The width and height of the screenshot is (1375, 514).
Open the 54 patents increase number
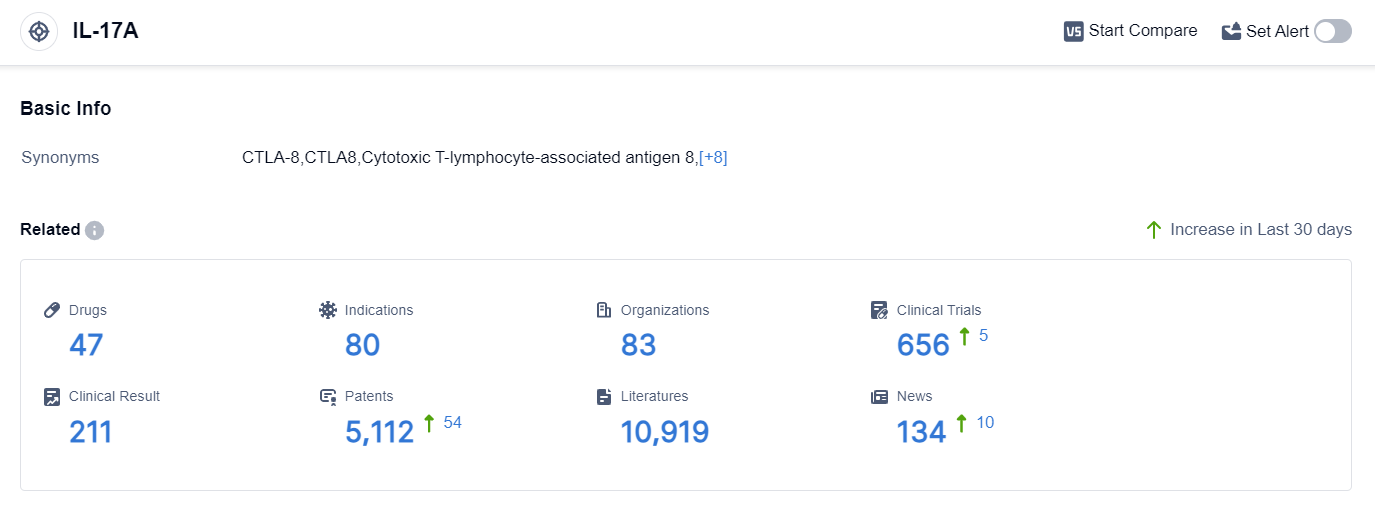pos(452,422)
